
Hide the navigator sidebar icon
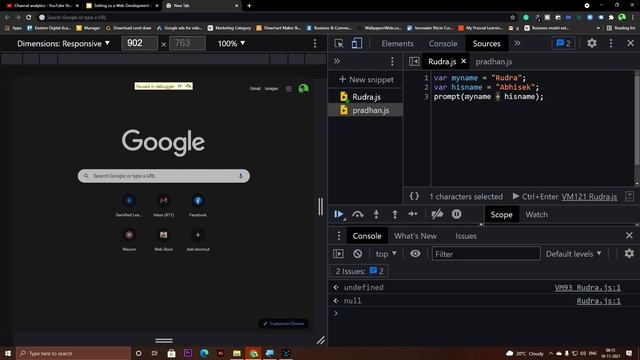(414, 61)
